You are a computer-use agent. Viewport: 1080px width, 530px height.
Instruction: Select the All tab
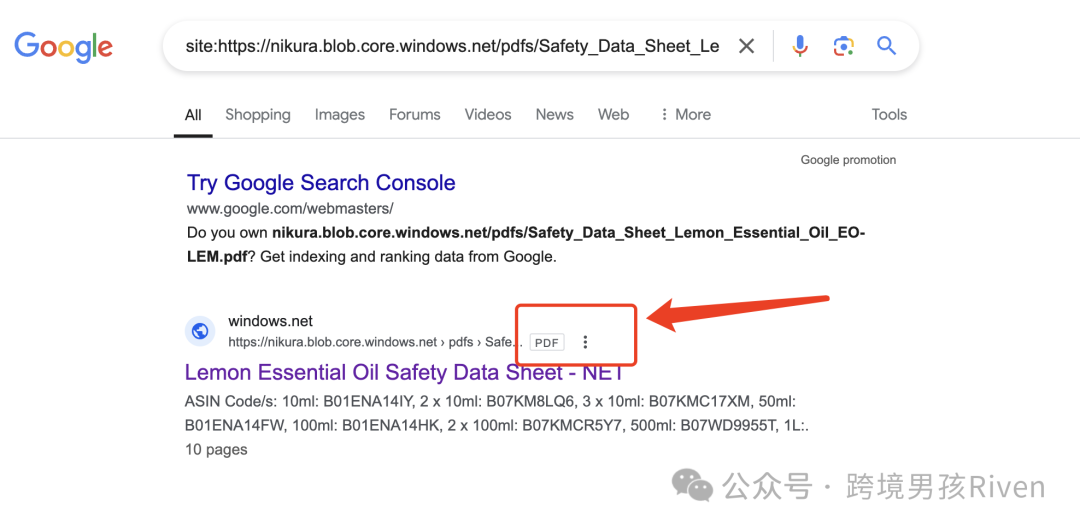point(193,114)
